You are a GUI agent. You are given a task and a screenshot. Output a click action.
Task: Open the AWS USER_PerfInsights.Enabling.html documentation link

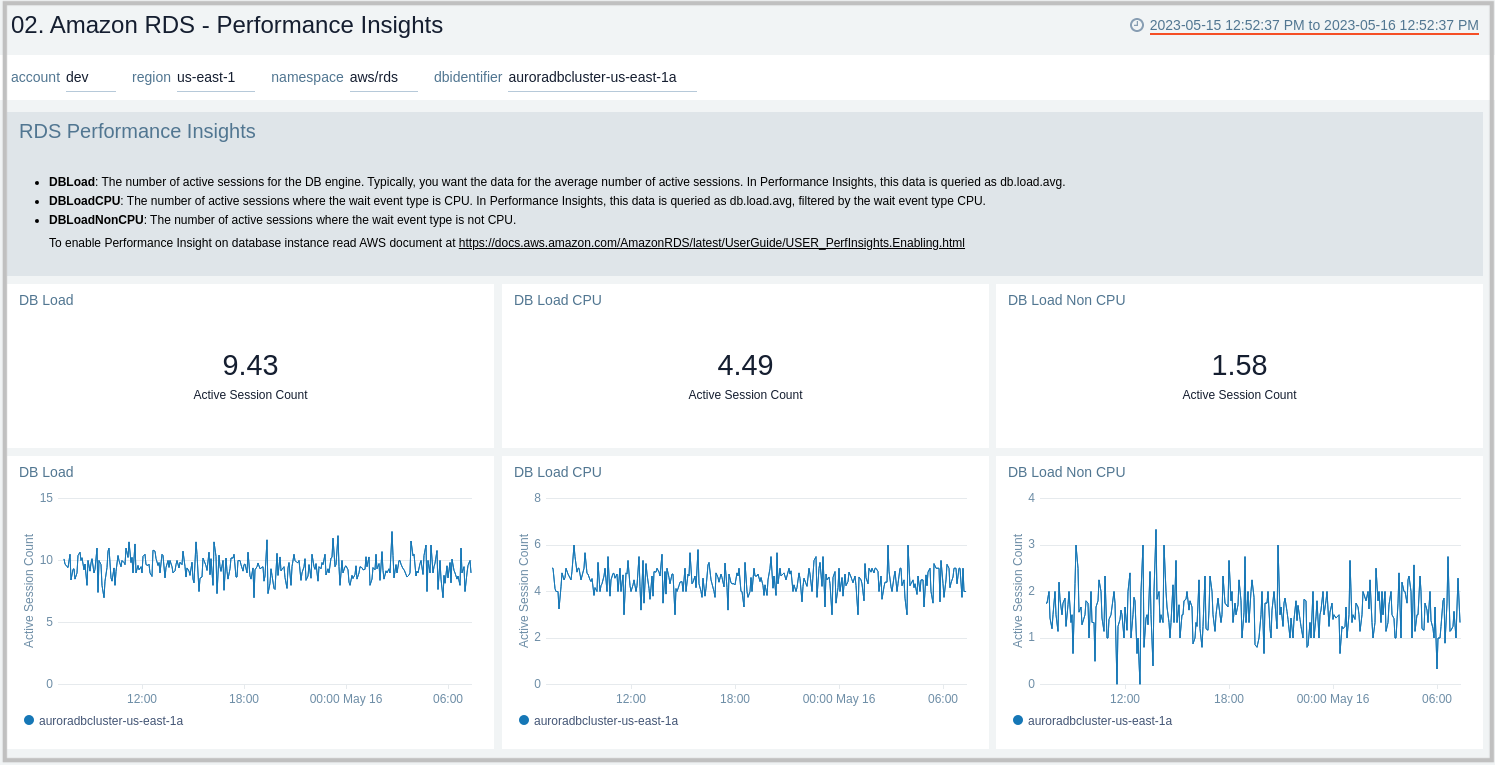[x=711, y=242]
